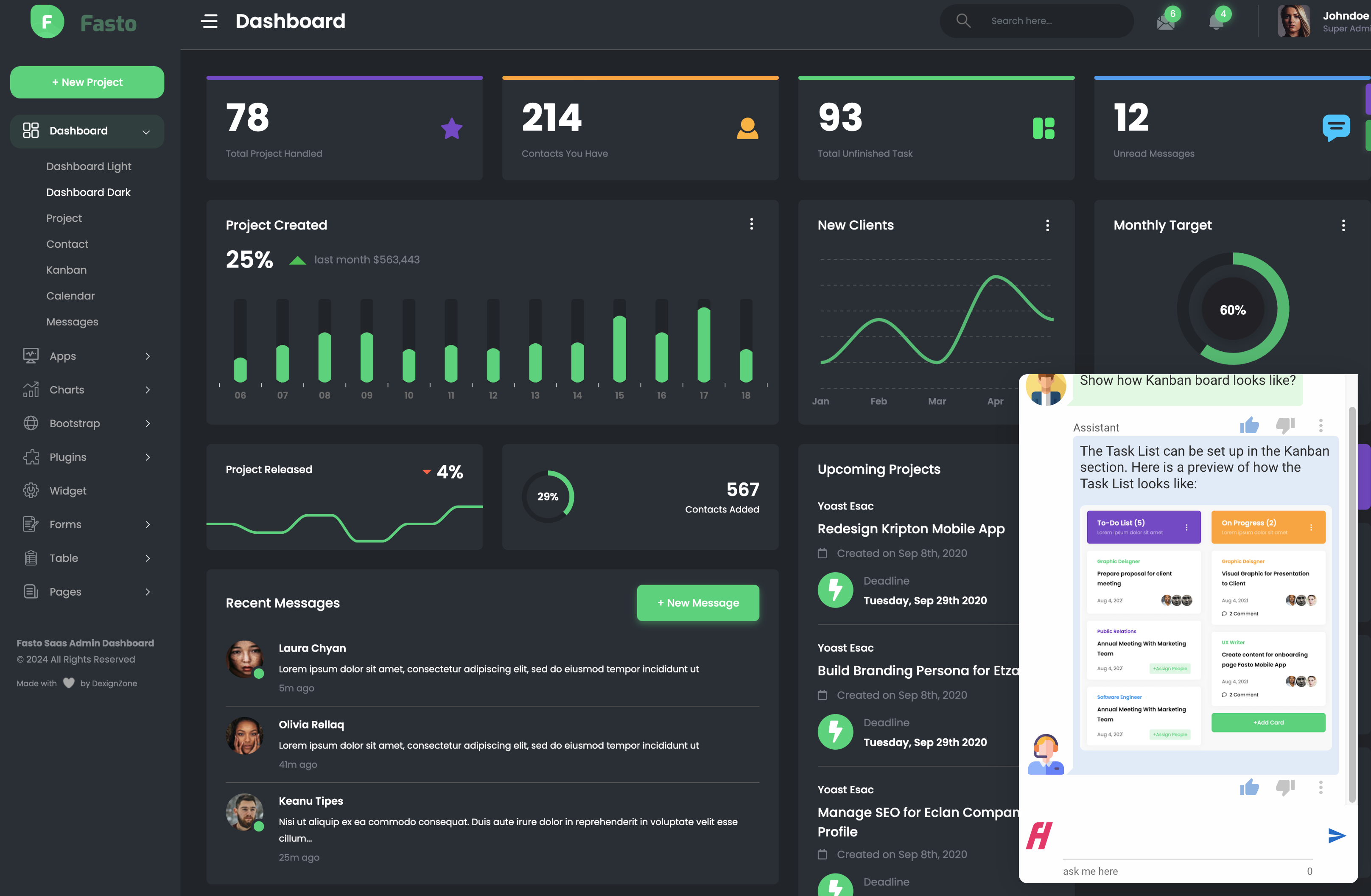Expand the Bootstrap menu

(x=87, y=423)
